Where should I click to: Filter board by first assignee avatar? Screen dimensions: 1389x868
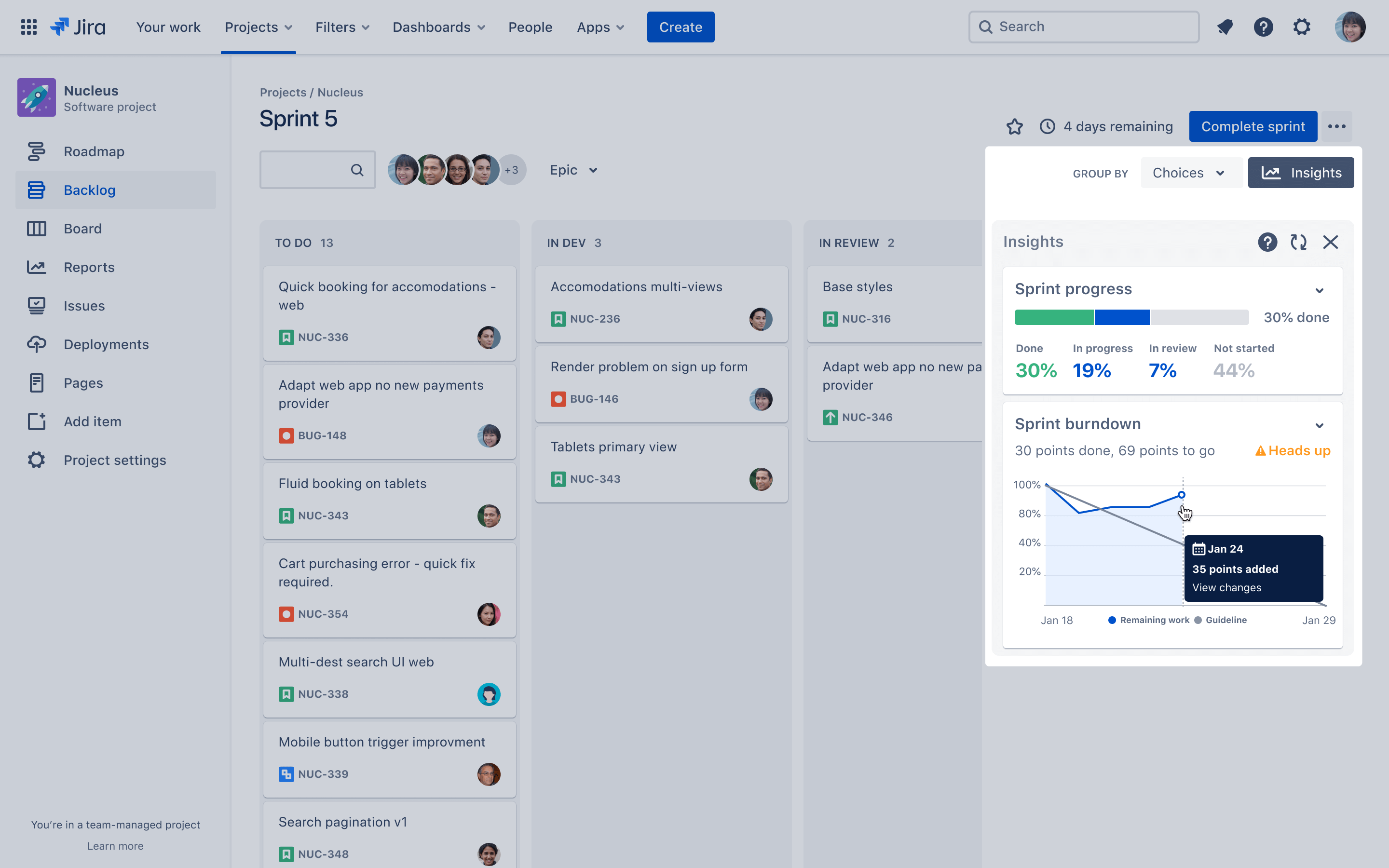pyautogui.click(x=402, y=170)
